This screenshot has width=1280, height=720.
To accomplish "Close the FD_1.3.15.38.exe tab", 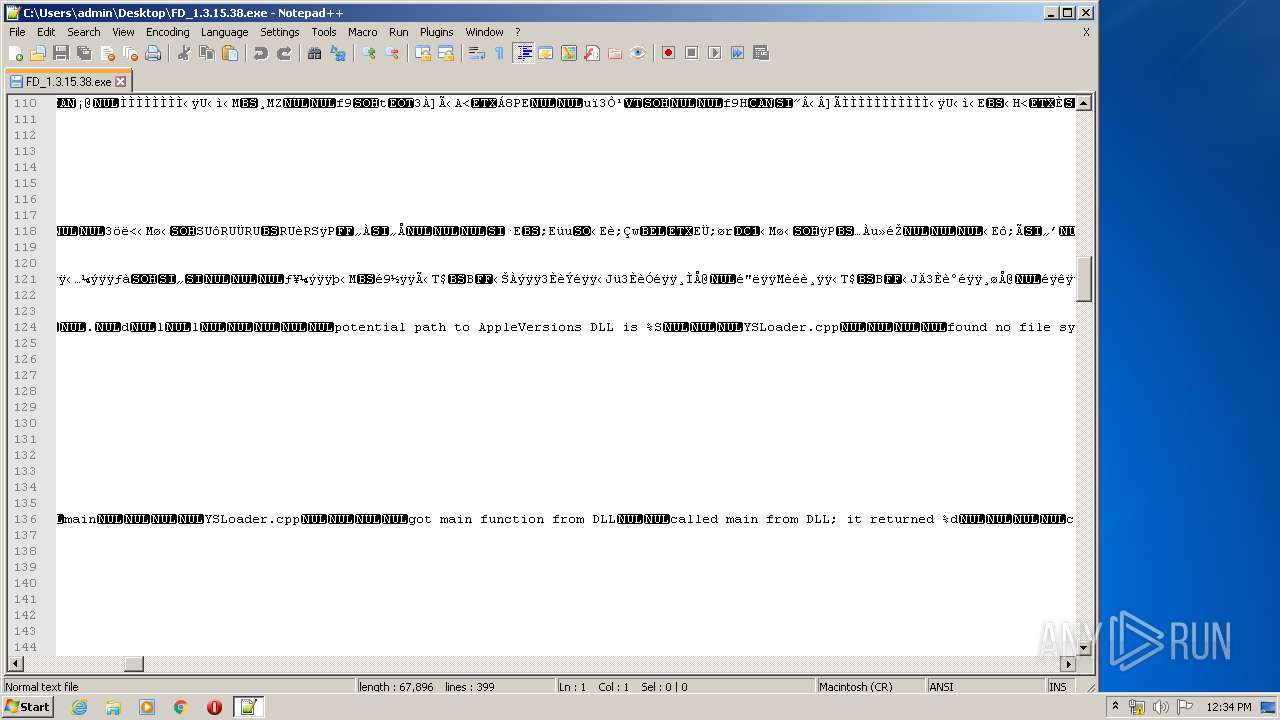I will (x=121, y=82).
